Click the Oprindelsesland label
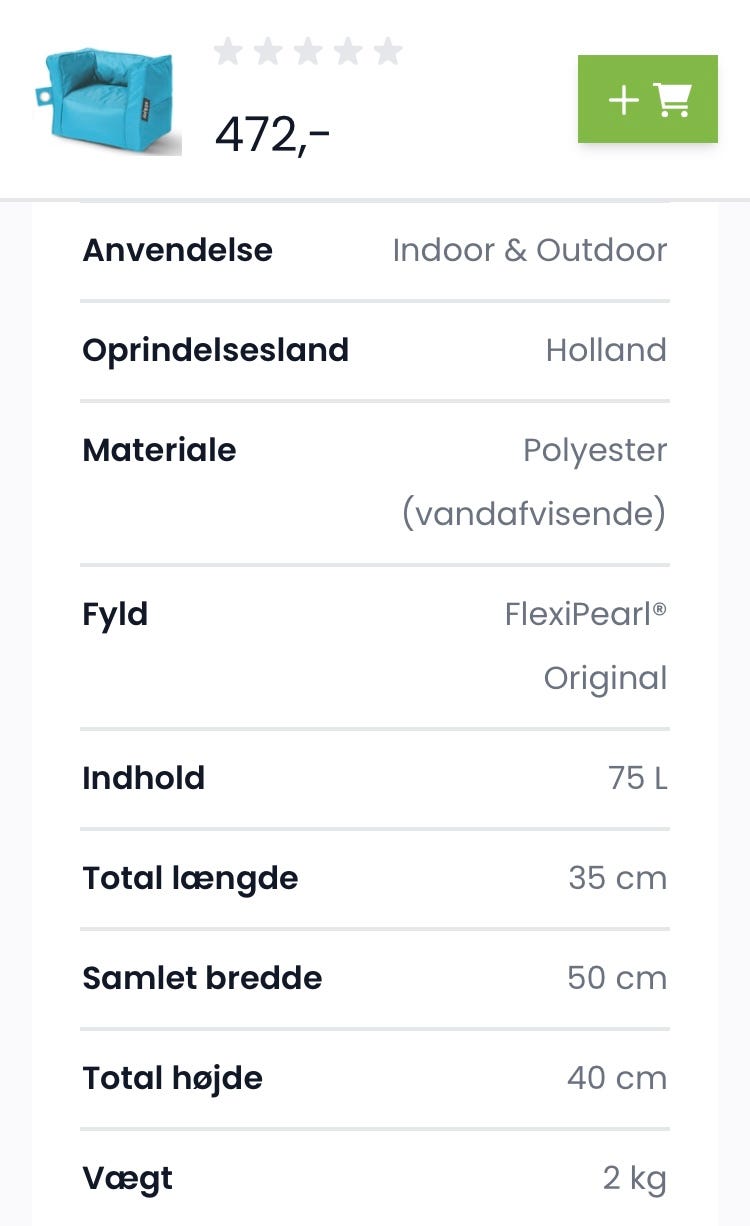The height and width of the screenshot is (1226, 750). tap(215, 350)
